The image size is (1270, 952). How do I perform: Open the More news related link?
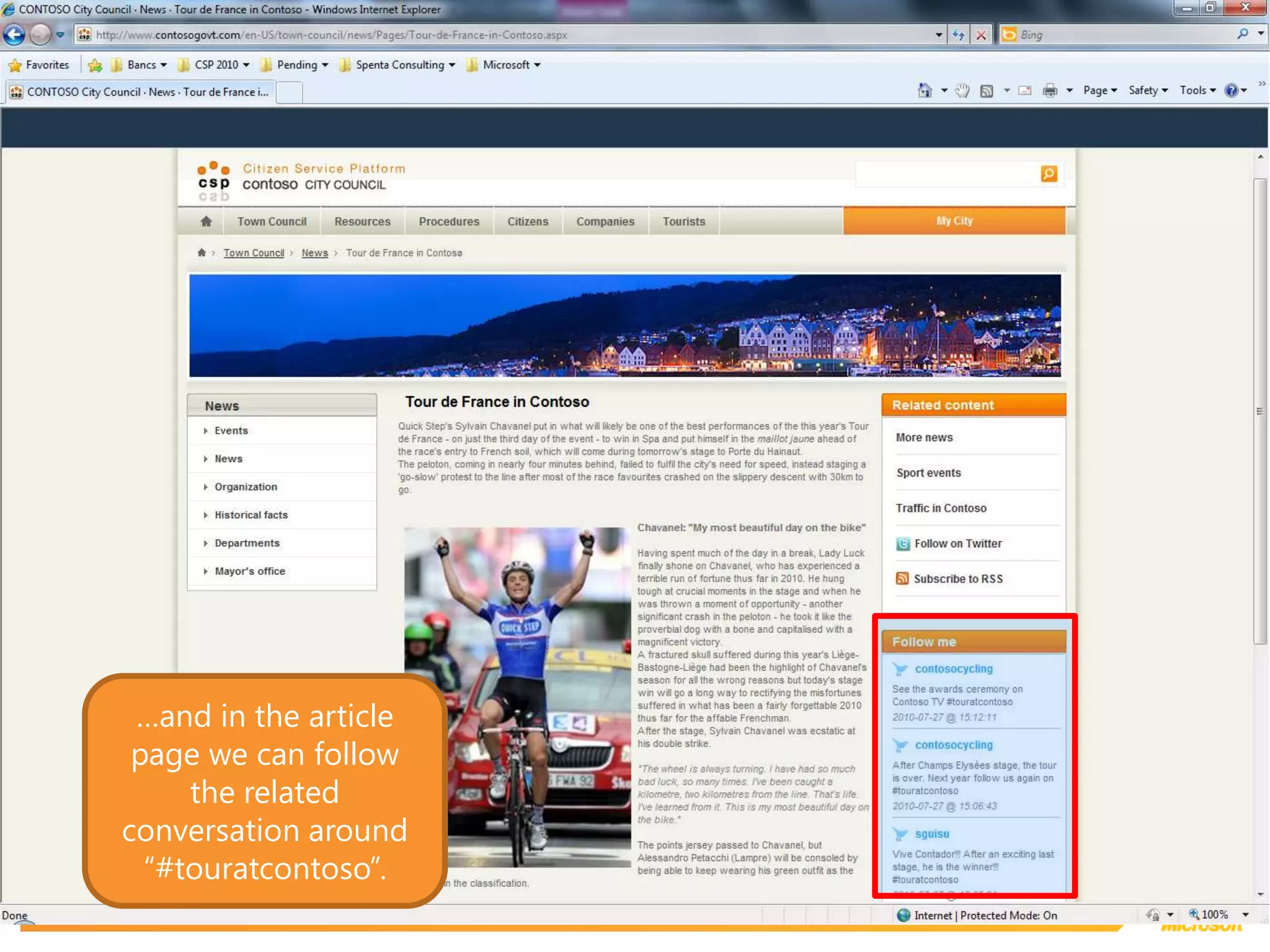pos(924,438)
